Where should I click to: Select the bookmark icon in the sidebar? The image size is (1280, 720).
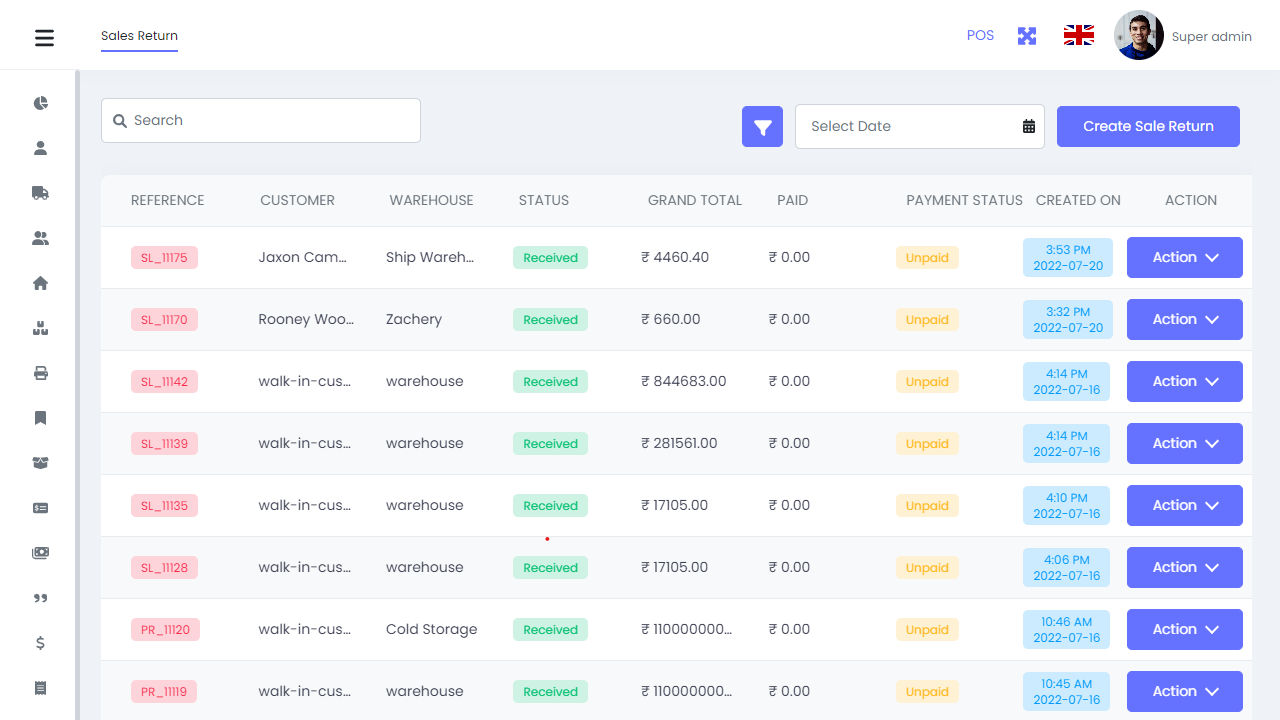(x=41, y=418)
